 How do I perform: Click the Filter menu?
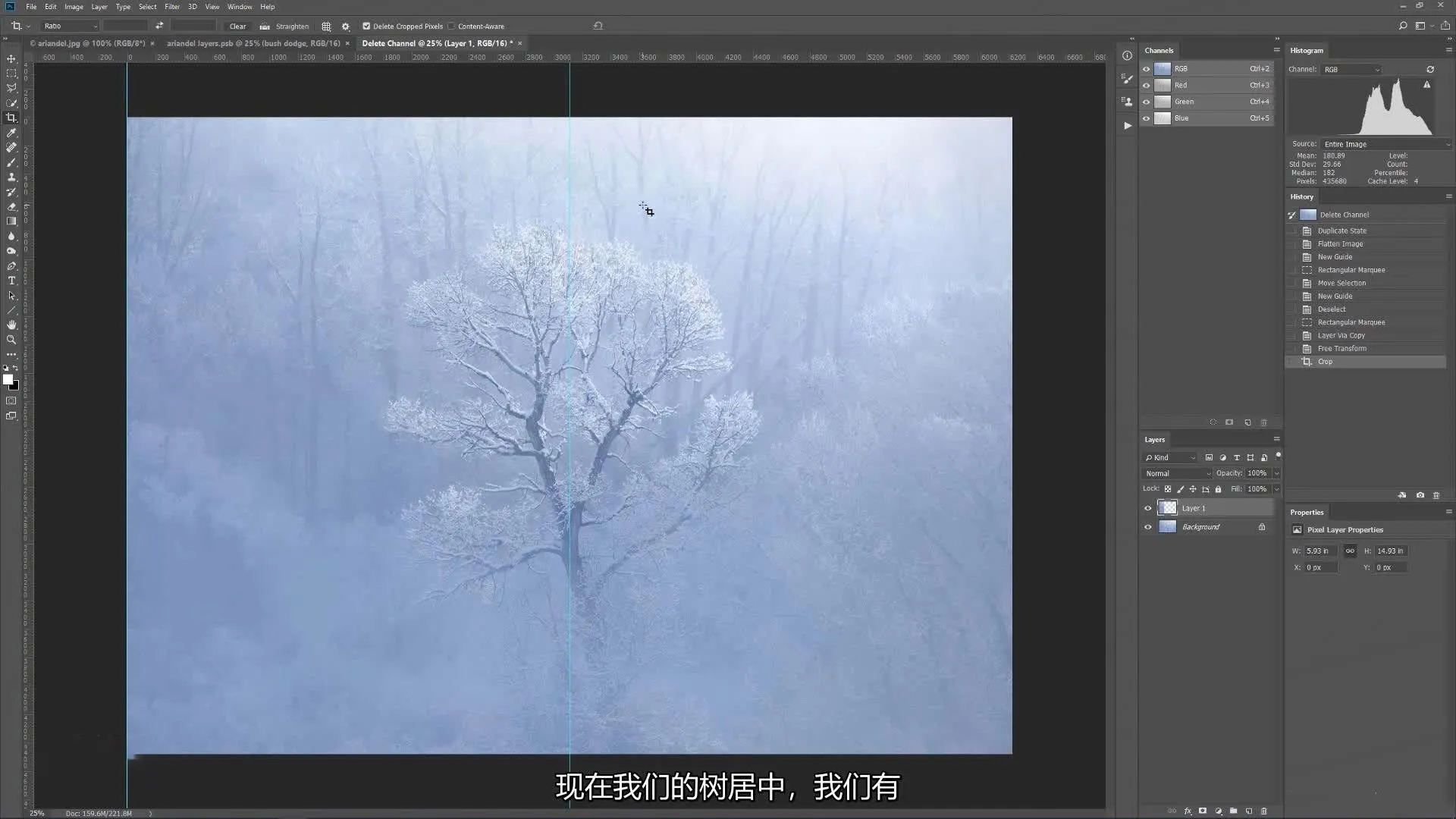(172, 7)
